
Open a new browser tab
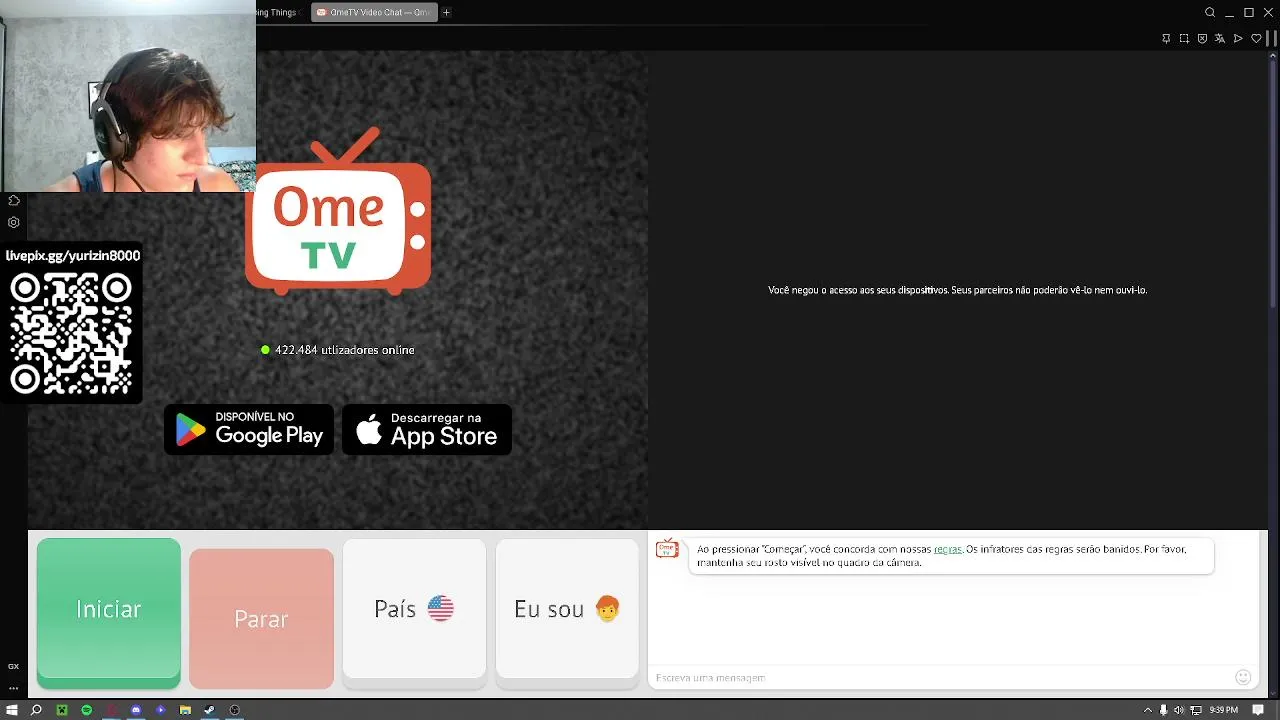[446, 12]
